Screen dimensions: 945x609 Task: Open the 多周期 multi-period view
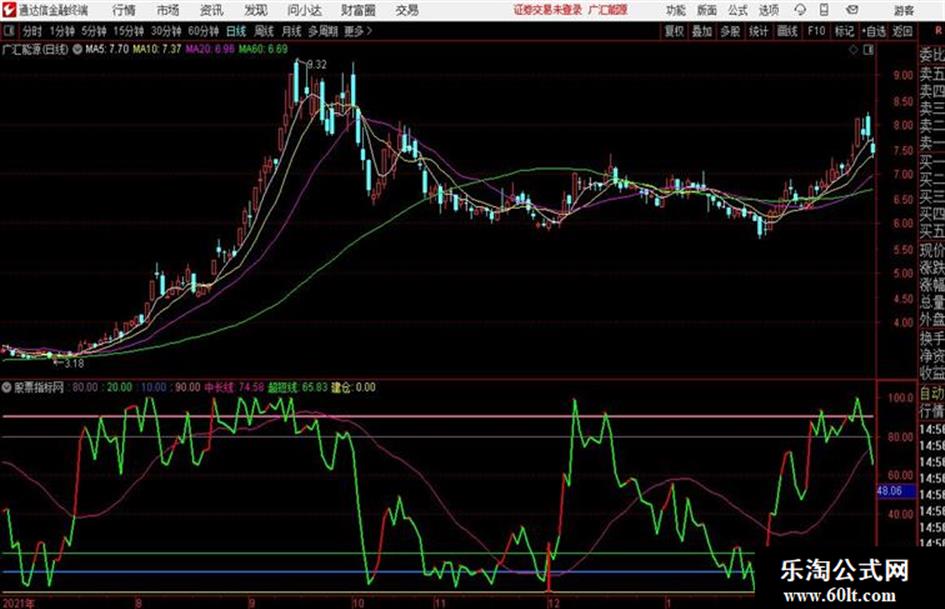(323, 31)
